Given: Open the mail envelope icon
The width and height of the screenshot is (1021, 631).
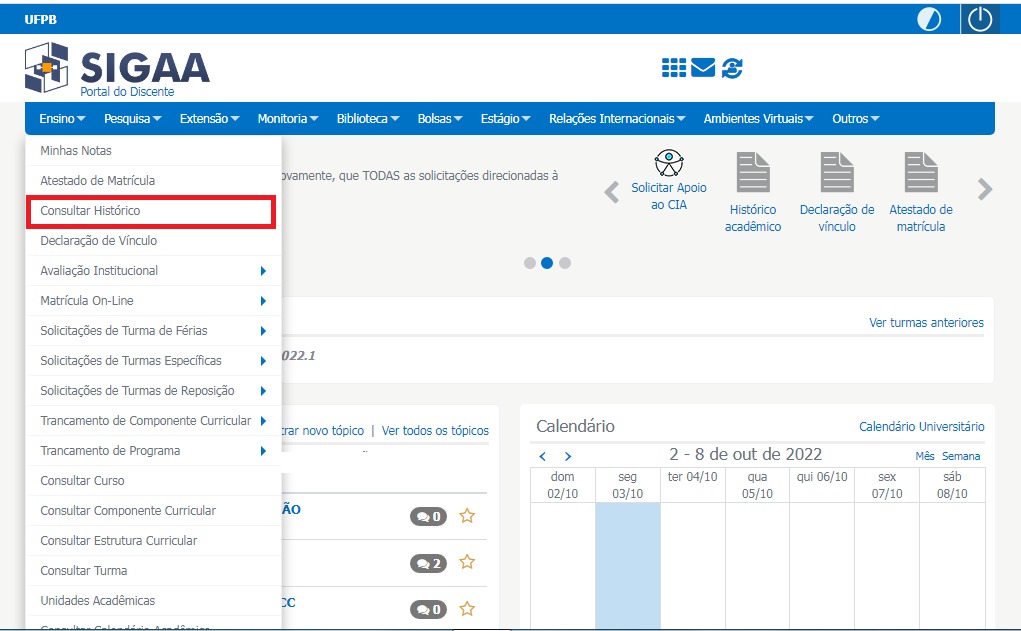Looking at the screenshot, I should (x=703, y=68).
